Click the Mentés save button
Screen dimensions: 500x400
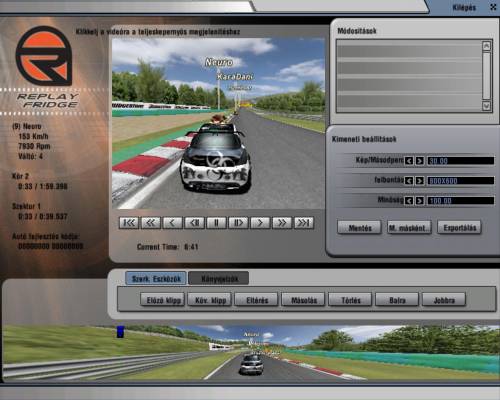[x=359, y=228]
